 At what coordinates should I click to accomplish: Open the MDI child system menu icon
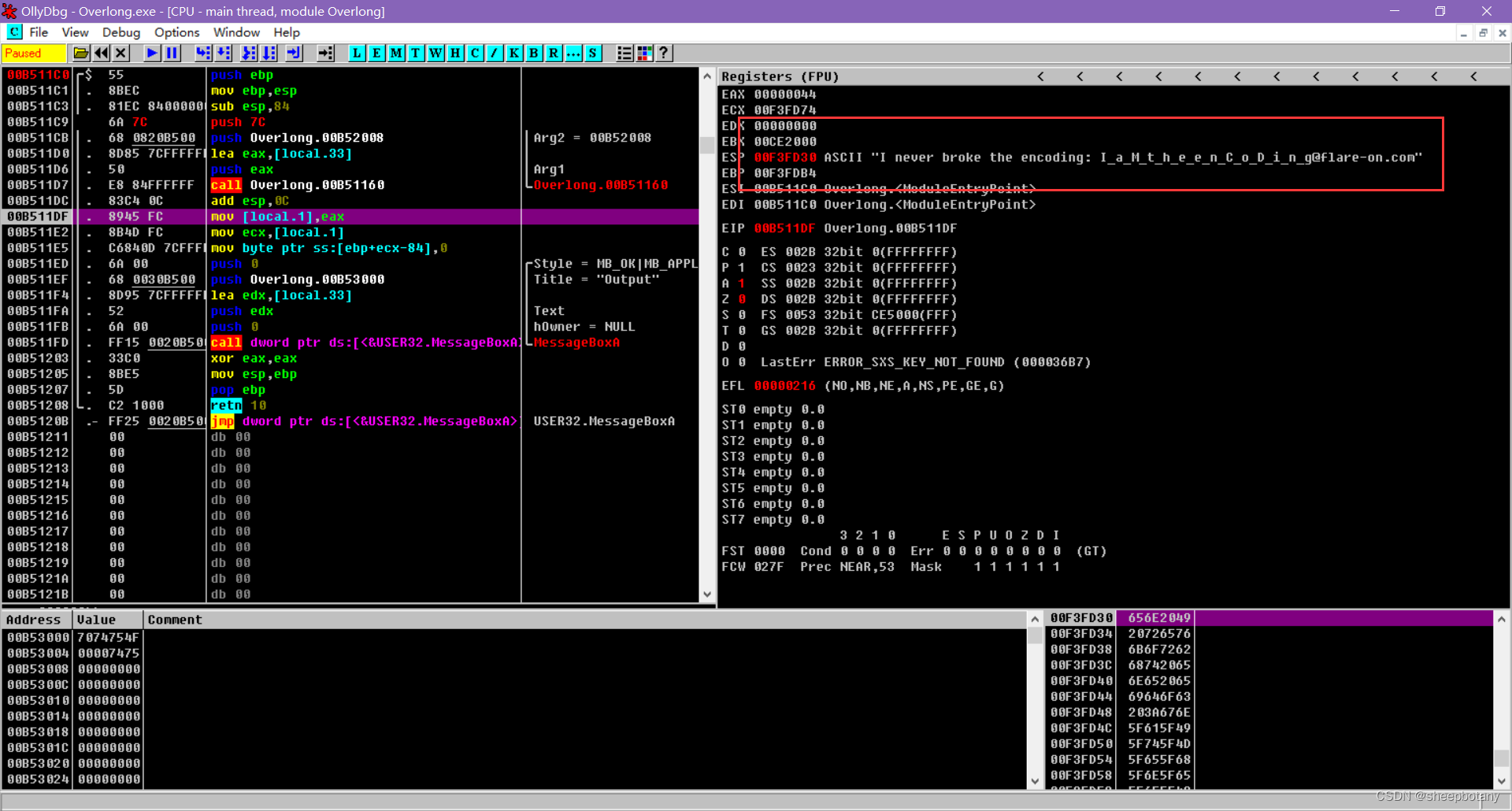15,32
